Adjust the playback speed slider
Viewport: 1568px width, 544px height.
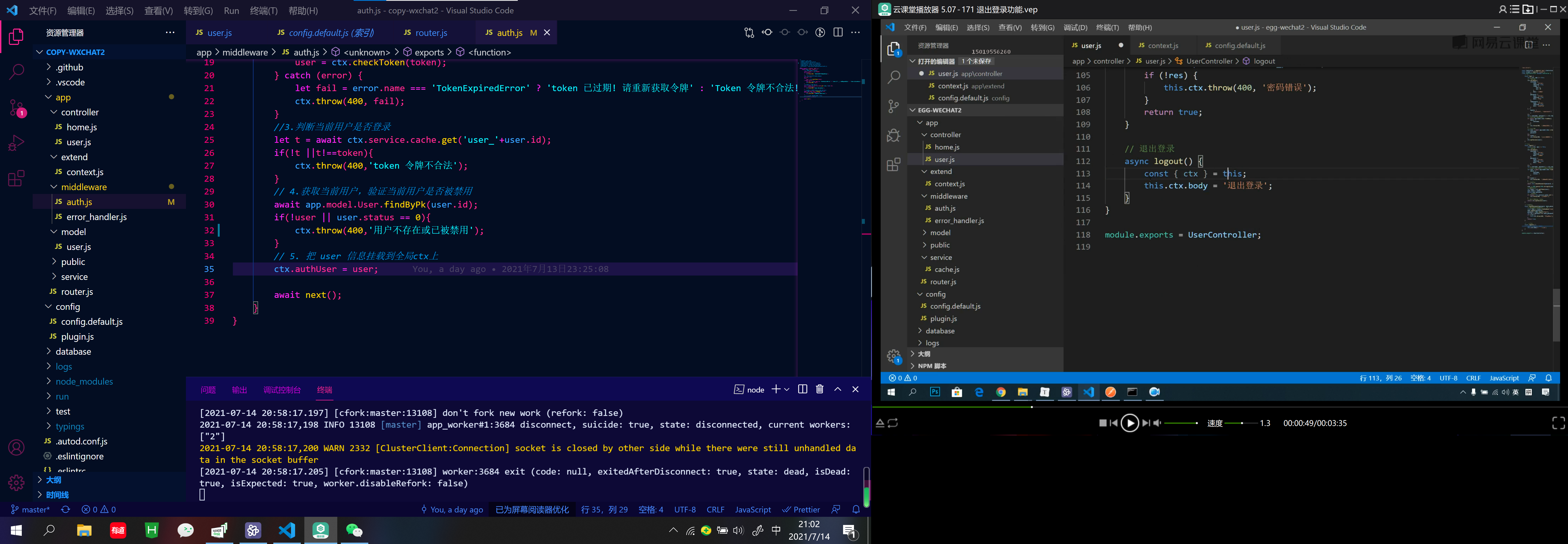tap(1242, 423)
